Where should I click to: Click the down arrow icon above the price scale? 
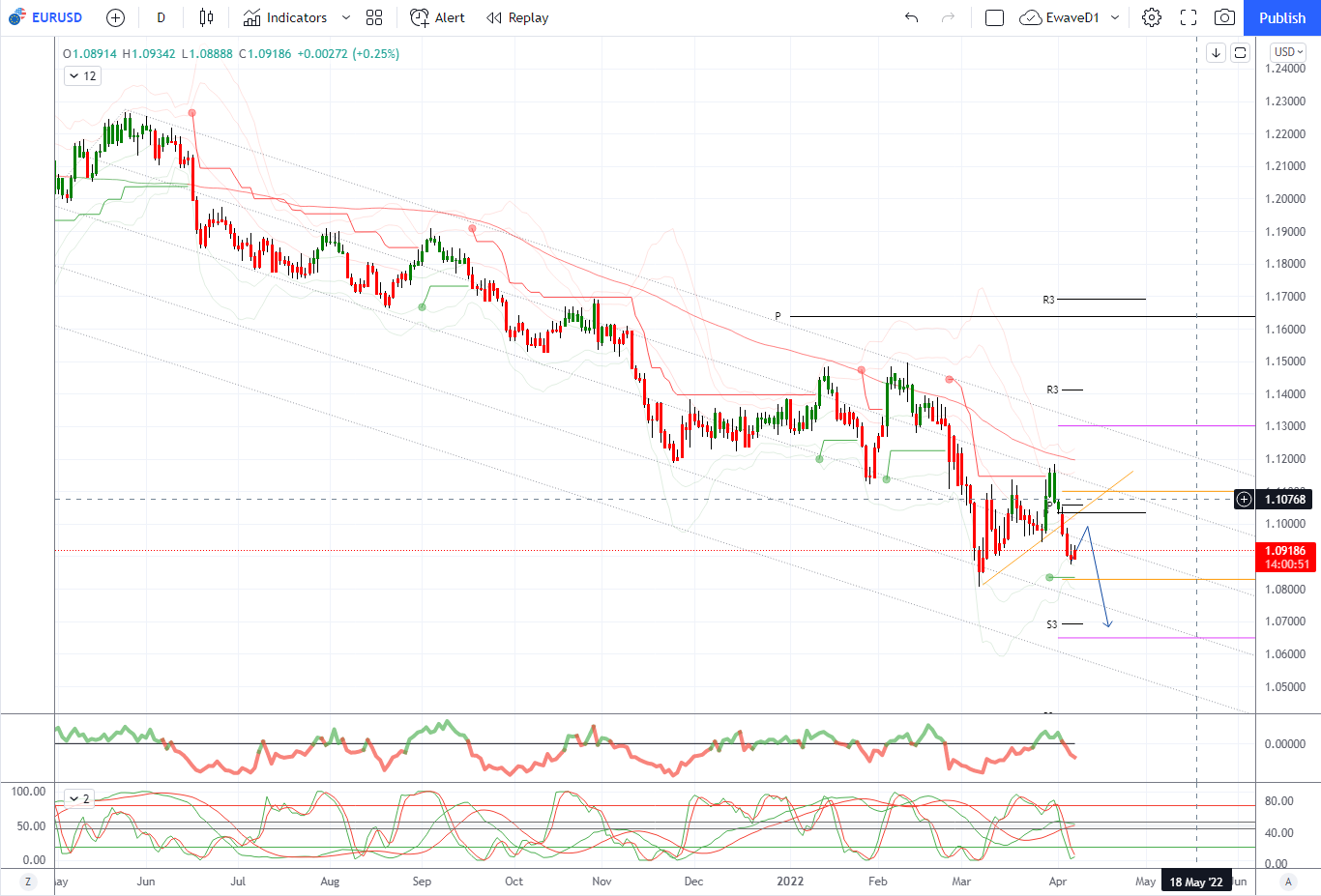[1216, 52]
